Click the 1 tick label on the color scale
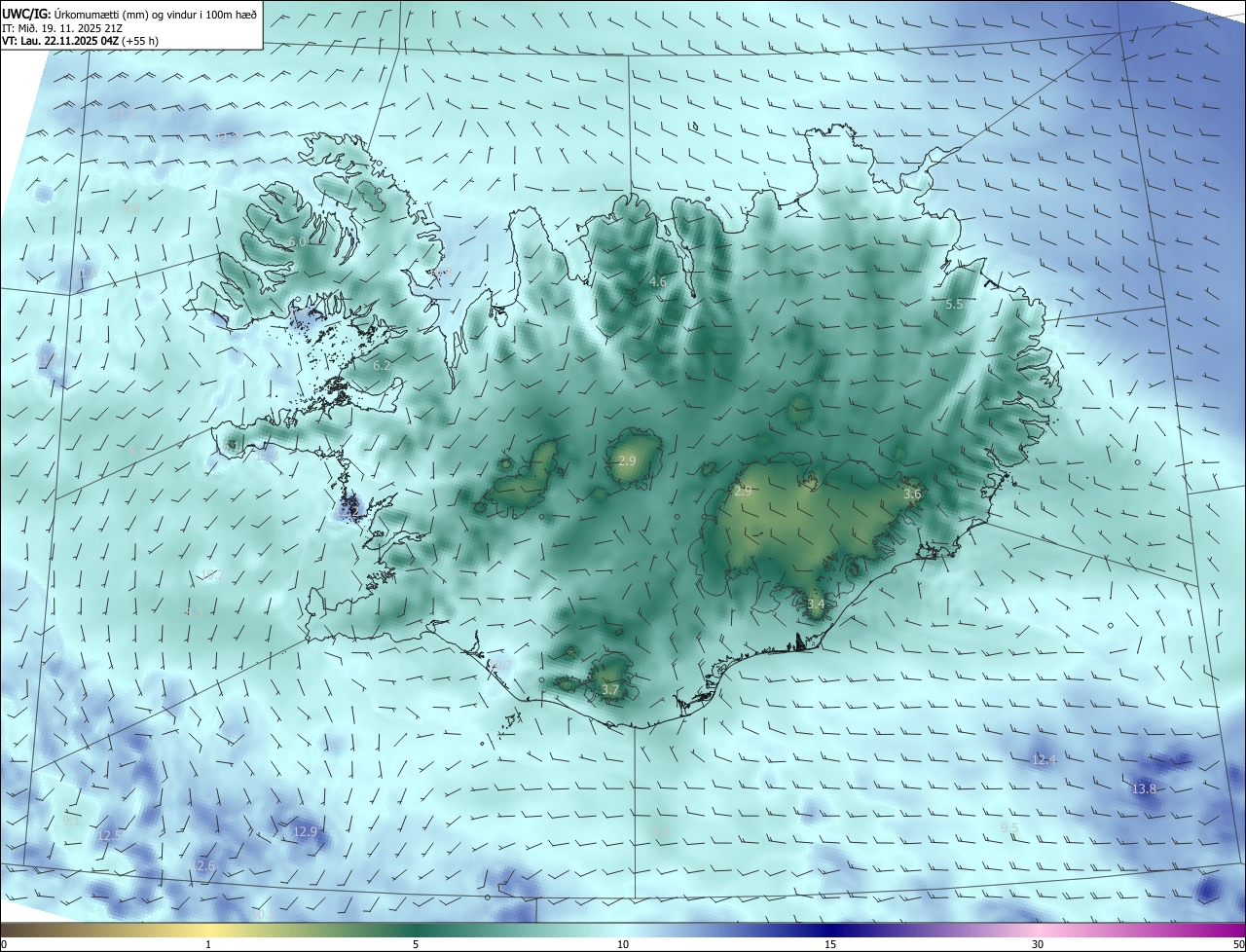 208,944
